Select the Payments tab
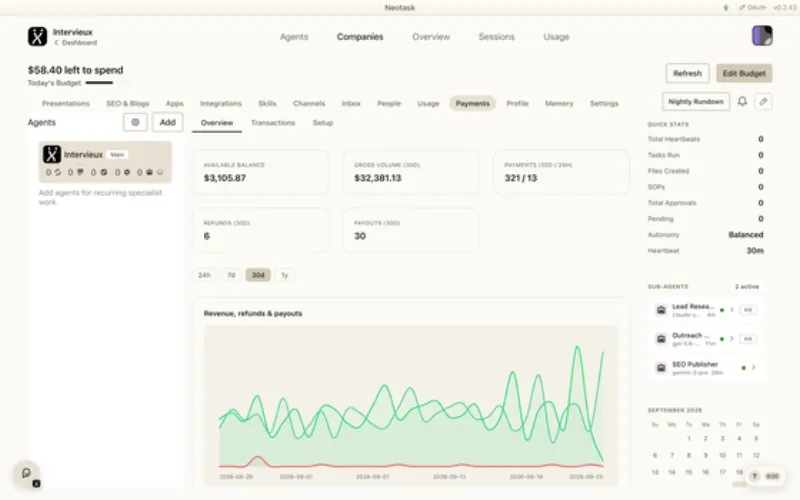Viewport: 800px width, 500px height. tap(472, 104)
